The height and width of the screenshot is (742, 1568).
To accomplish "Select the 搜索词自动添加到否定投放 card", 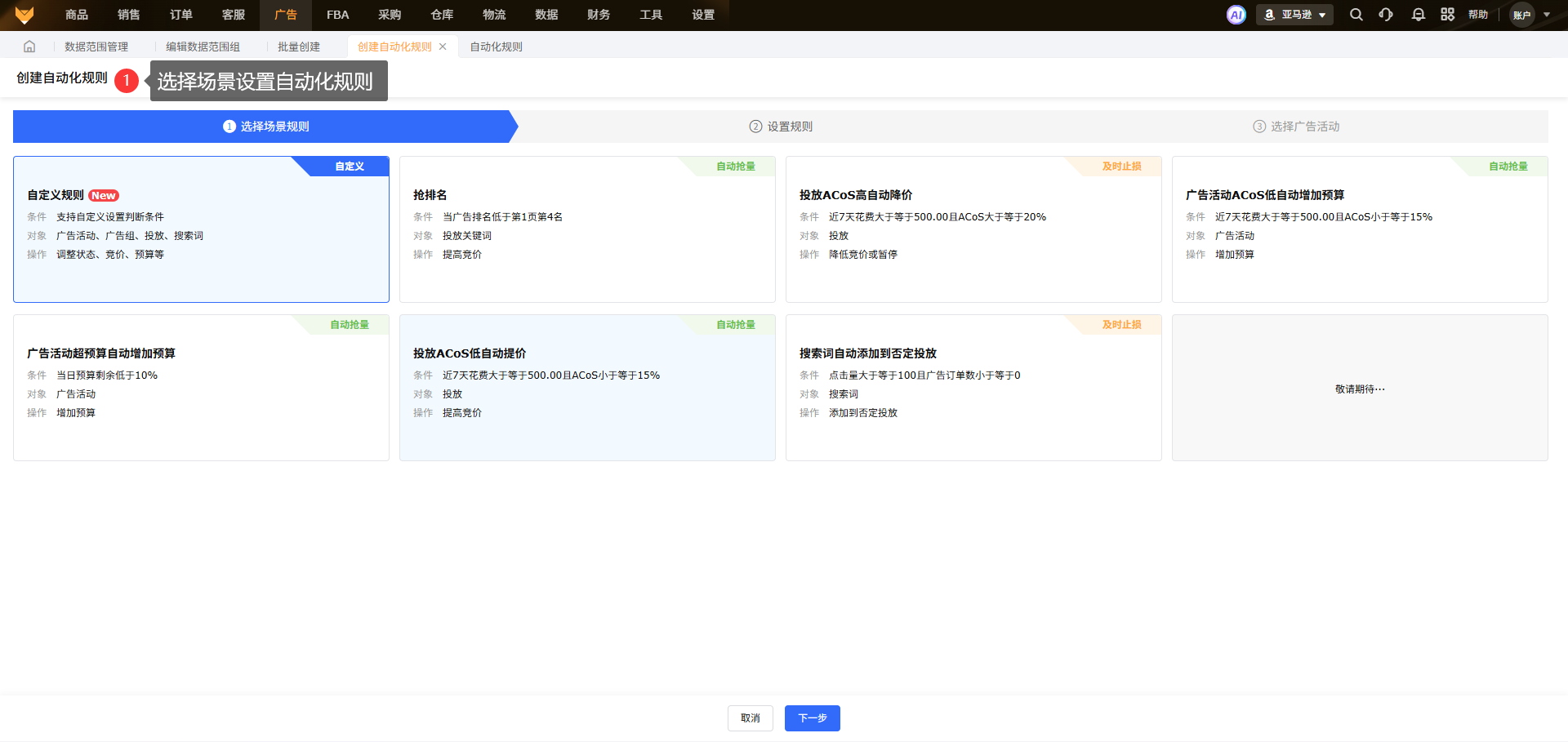I will coord(973,388).
